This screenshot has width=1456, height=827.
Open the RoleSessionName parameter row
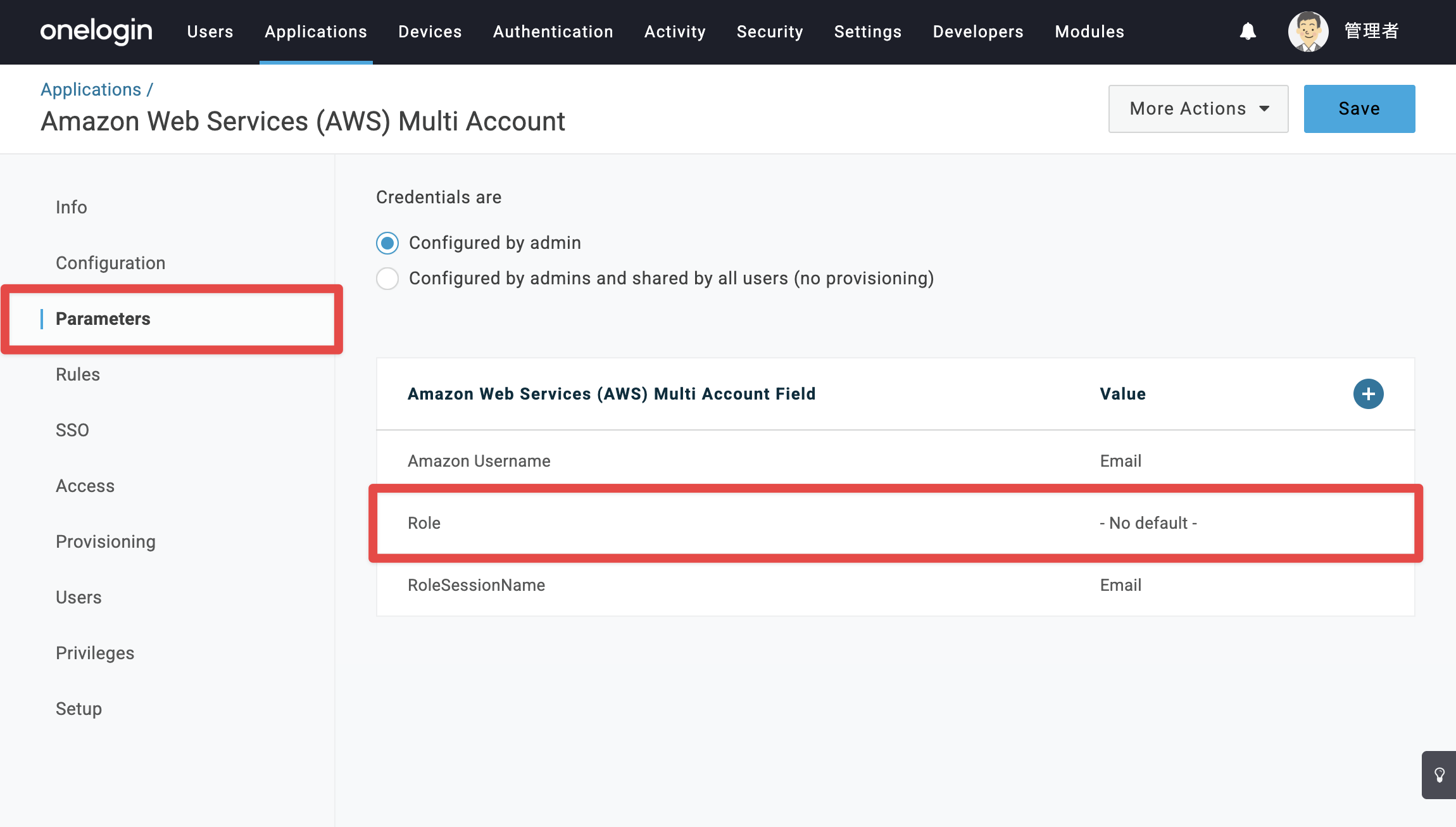pos(896,585)
